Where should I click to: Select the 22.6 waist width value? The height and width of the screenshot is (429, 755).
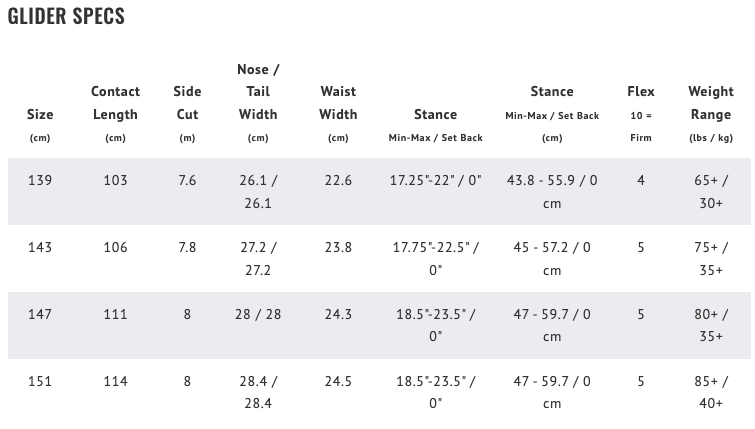[x=338, y=181]
